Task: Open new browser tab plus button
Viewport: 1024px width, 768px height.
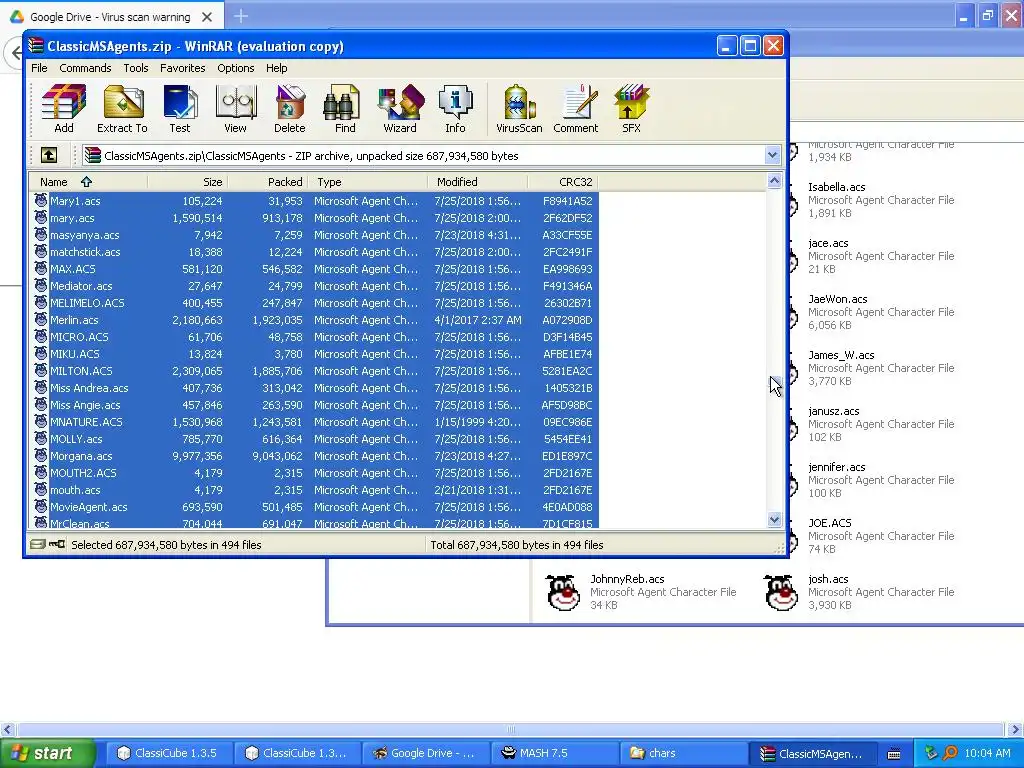Action: click(240, 16)
